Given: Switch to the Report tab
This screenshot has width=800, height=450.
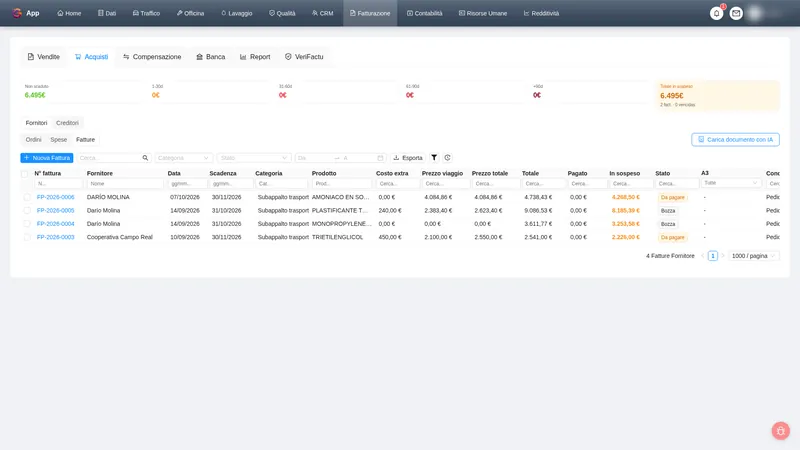Looking at the screenshot, I should (255, 57).
